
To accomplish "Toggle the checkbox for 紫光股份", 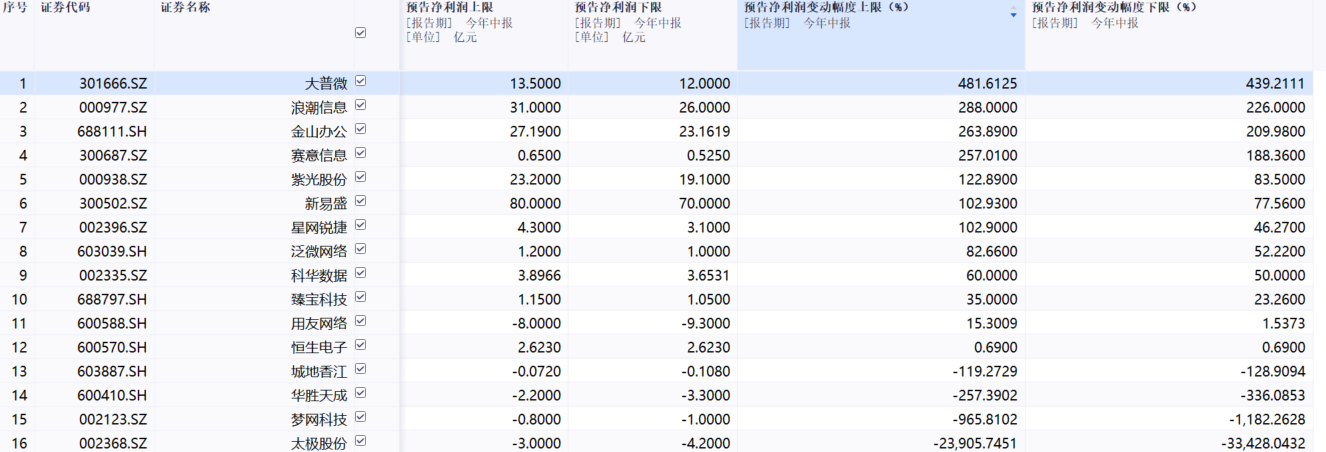I will (x=360, y=177).
